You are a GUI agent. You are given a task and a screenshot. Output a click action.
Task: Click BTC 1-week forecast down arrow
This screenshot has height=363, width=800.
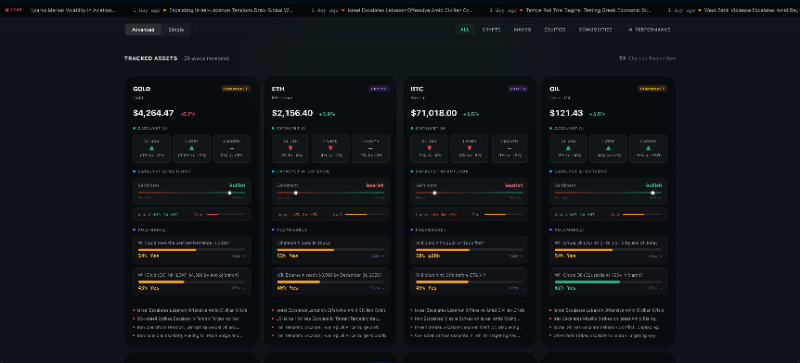coord(469,148)
